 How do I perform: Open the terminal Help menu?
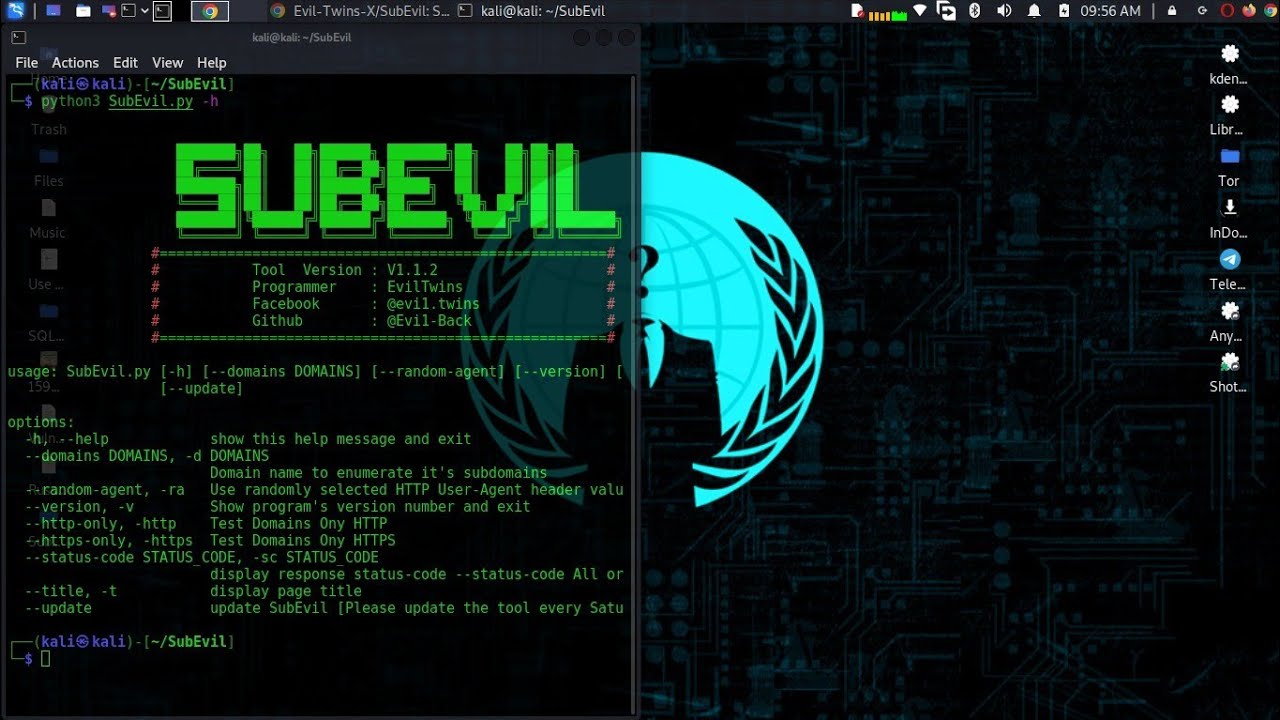211,62
